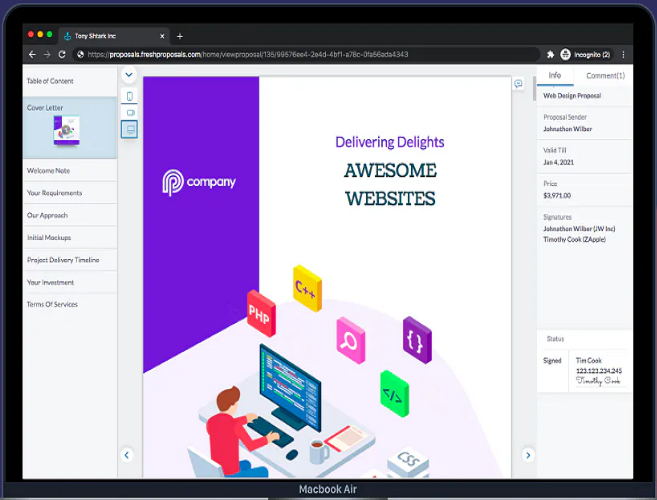Open the Incognito profile indicator

click(586, 54)
